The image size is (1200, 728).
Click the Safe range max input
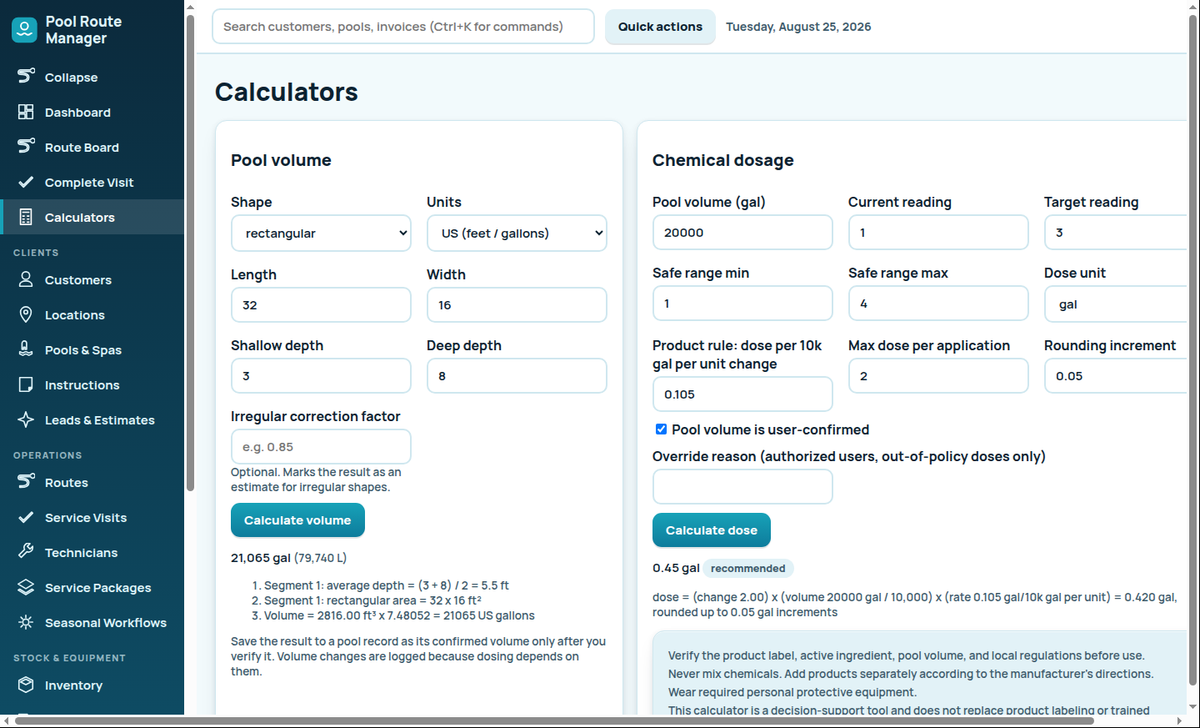point(939,303)
